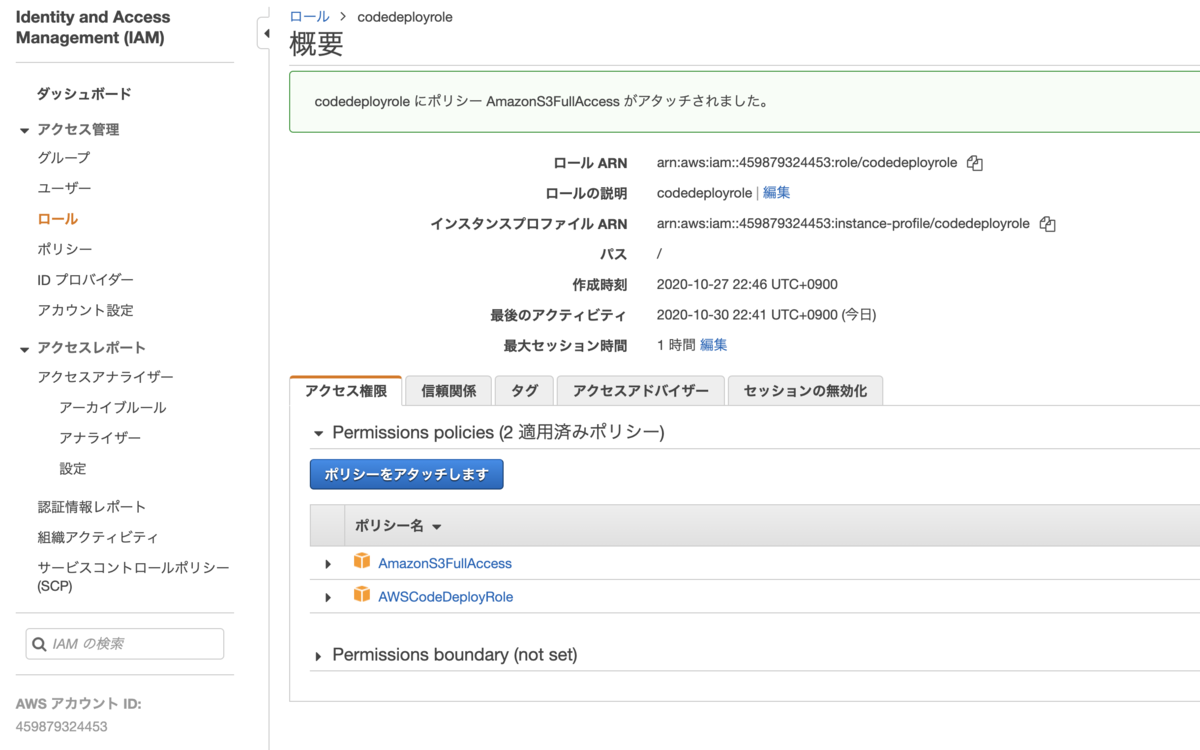The image size is (1200, 750).
Task: Click the AmazonS3FullAccess policy box icon
Action: [362, 562]
